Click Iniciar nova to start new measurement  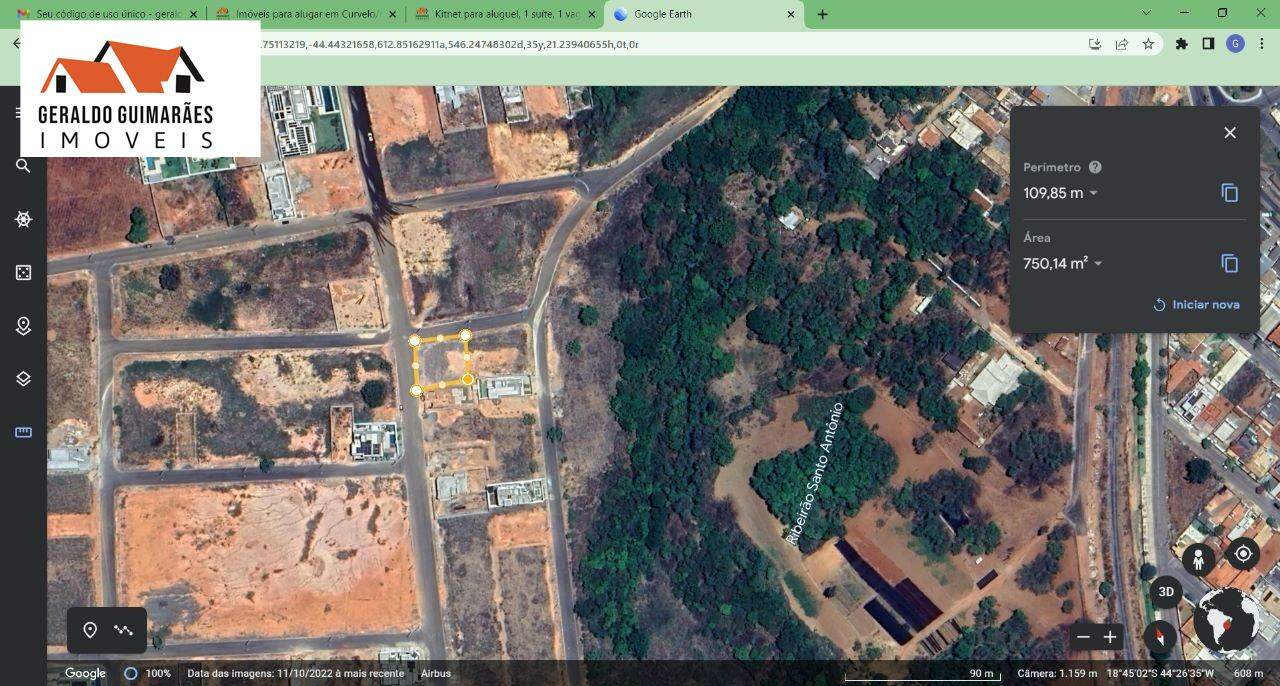[x=1196, y=305]
